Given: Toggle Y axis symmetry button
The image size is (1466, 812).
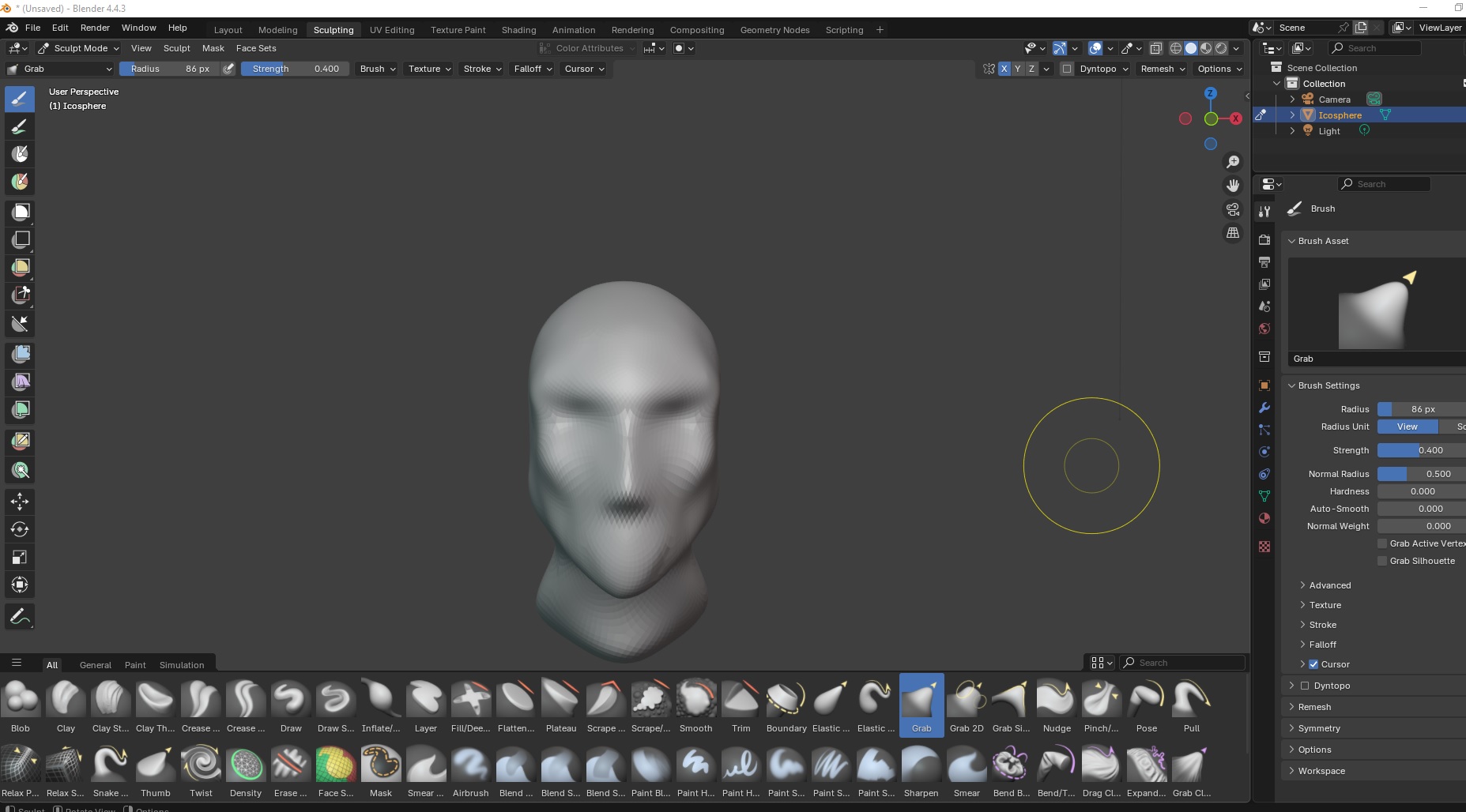Looking at the screenshot, I should coord(1018,69).
